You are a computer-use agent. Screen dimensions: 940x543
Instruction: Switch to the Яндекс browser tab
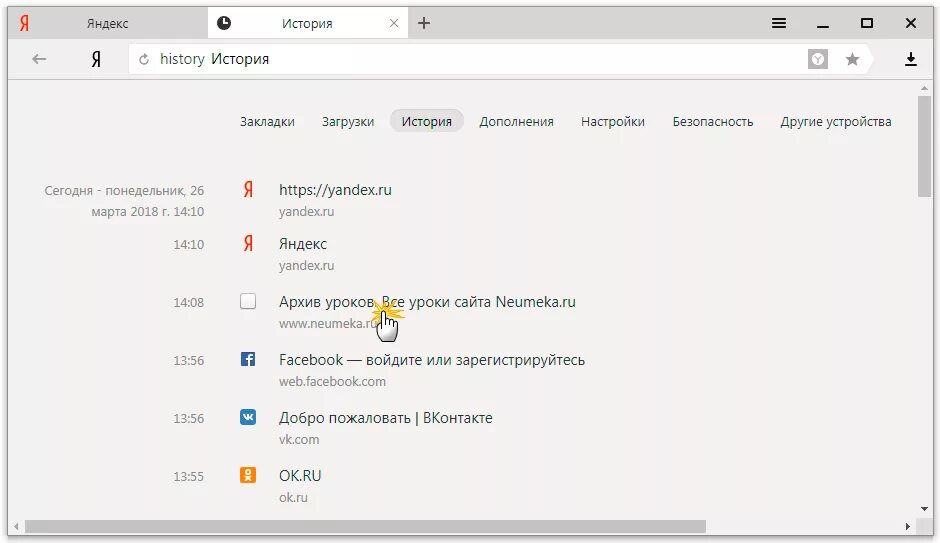pos(107,23)
